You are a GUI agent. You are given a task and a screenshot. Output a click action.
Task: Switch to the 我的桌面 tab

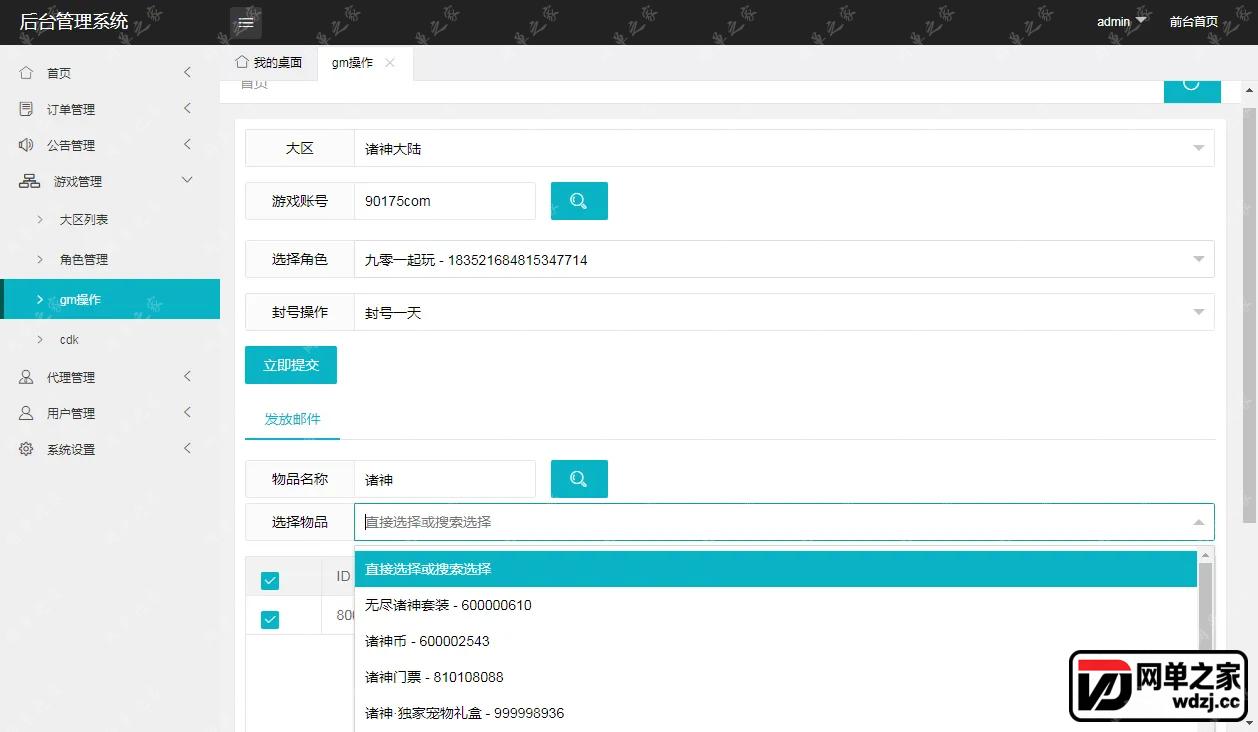point(268,63)
